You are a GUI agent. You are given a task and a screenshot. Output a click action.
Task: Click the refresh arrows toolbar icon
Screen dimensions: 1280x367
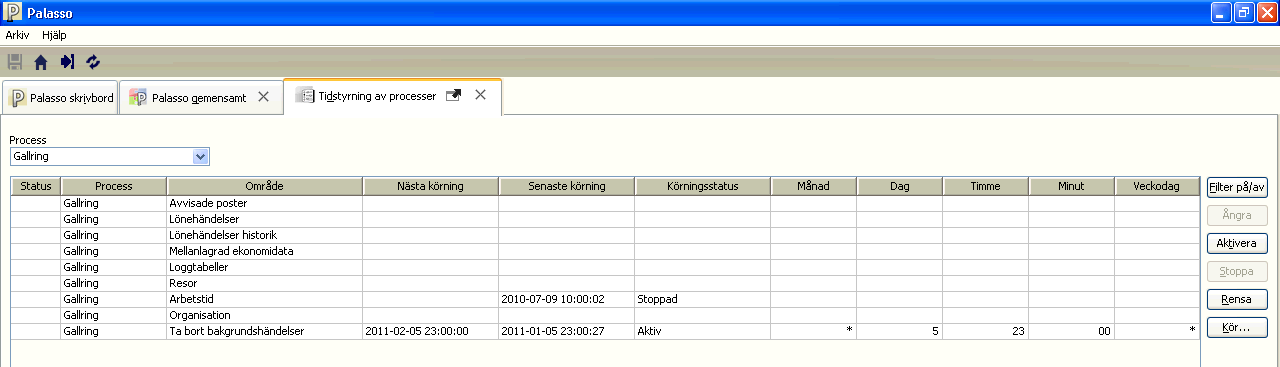(93, 62)
